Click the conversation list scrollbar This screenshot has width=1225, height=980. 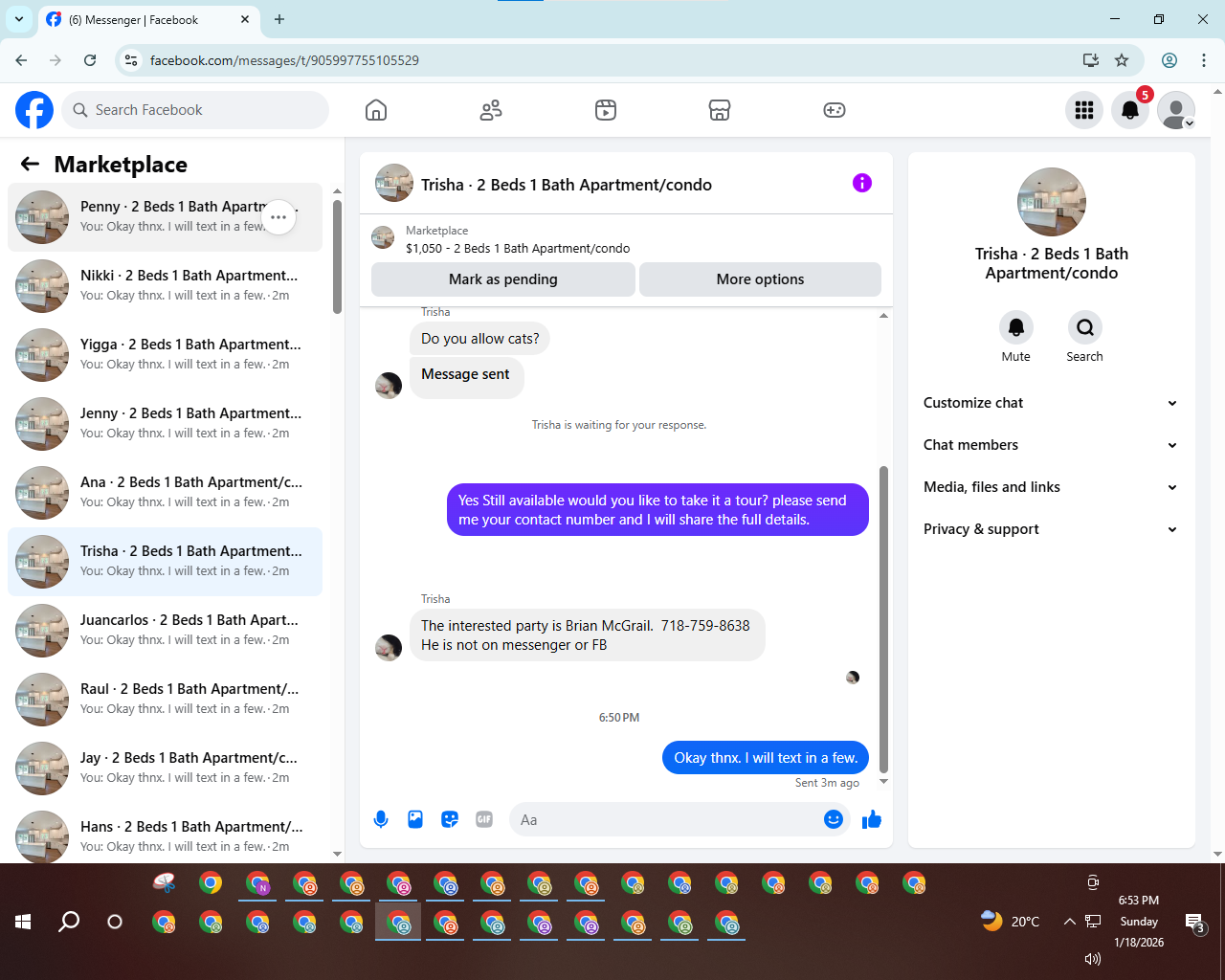pyautogui.click(x=337, y=256)
